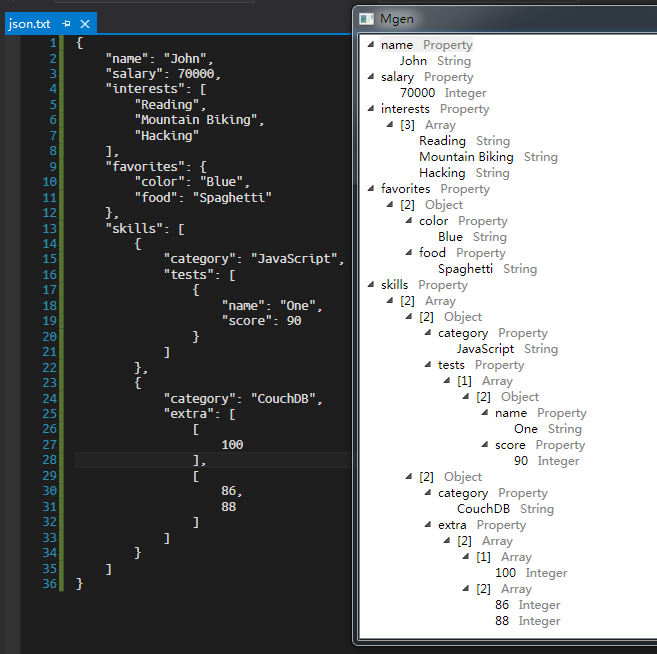Screen dimensions: 657x654
Task: Switch to the json.txt tab
Action: (30, 23)
